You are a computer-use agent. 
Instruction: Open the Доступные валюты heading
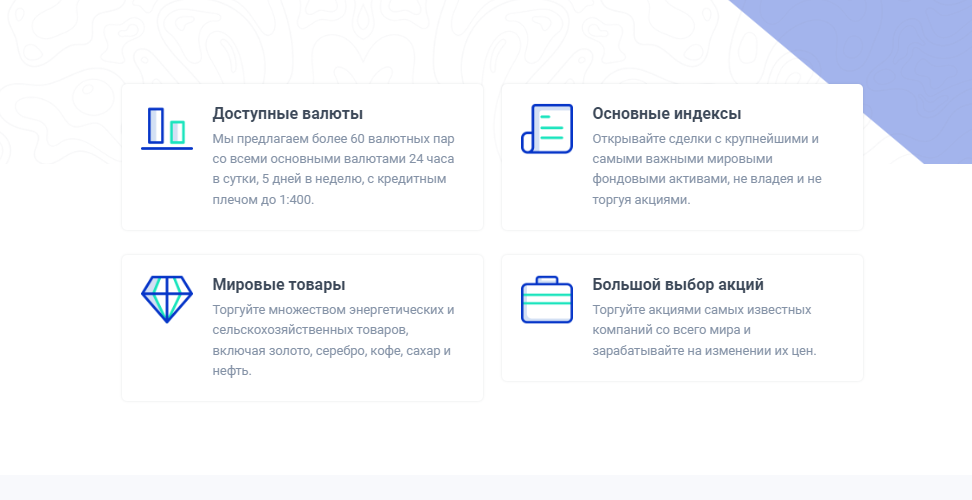click(x=287, y=114)
